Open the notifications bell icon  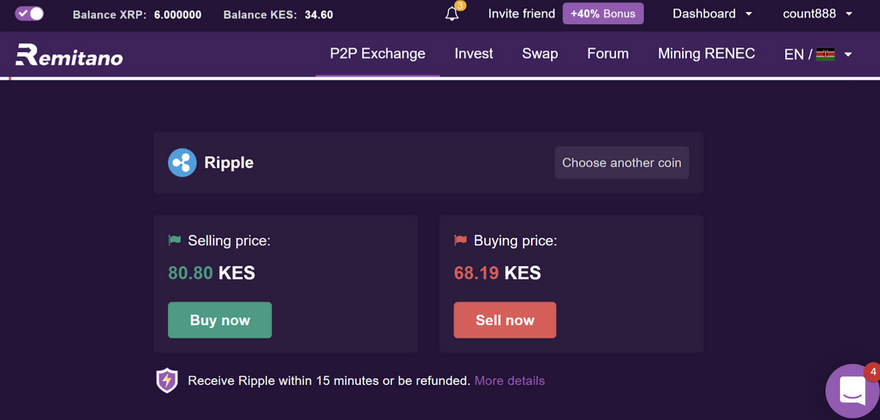[x=452, y=14]
